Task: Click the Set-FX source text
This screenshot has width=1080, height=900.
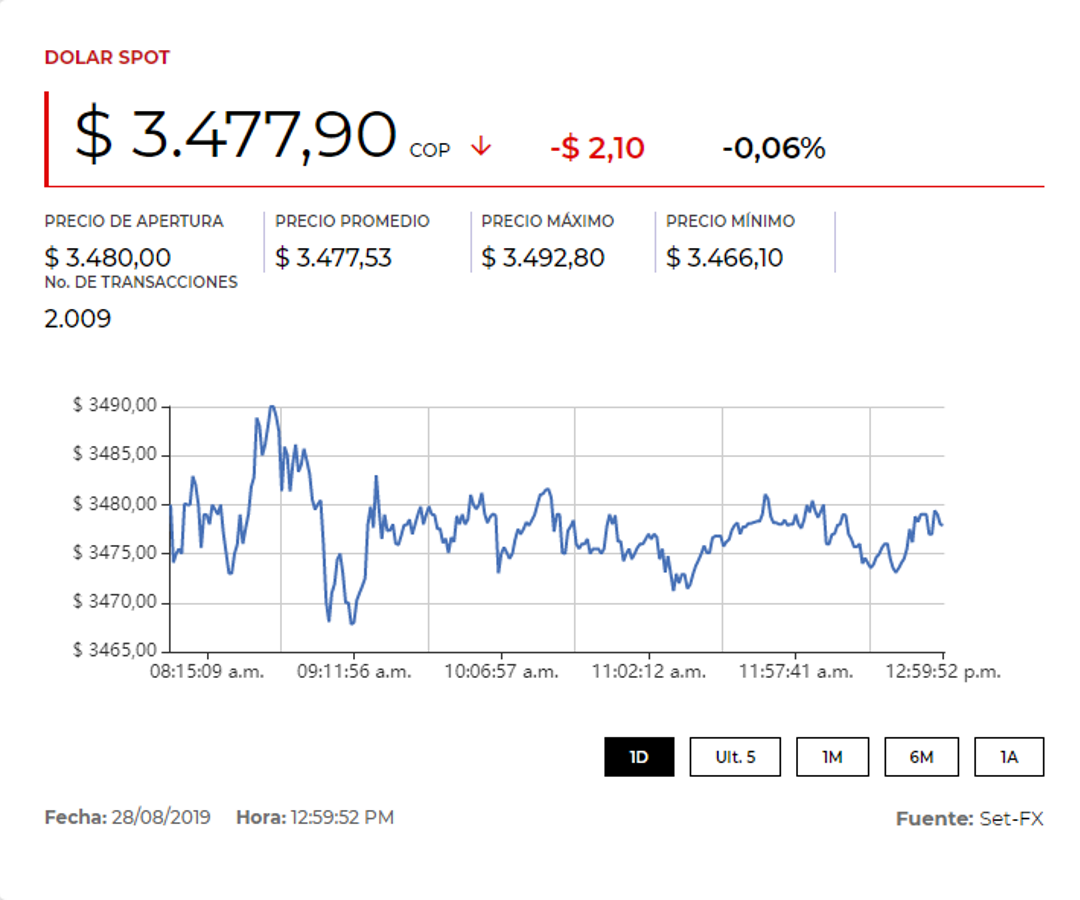Action: click(x=1011, y=819)
